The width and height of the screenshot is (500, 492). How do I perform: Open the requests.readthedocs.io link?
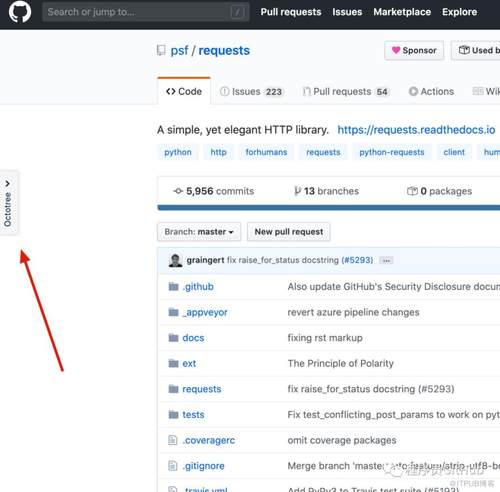coord(416,130)
